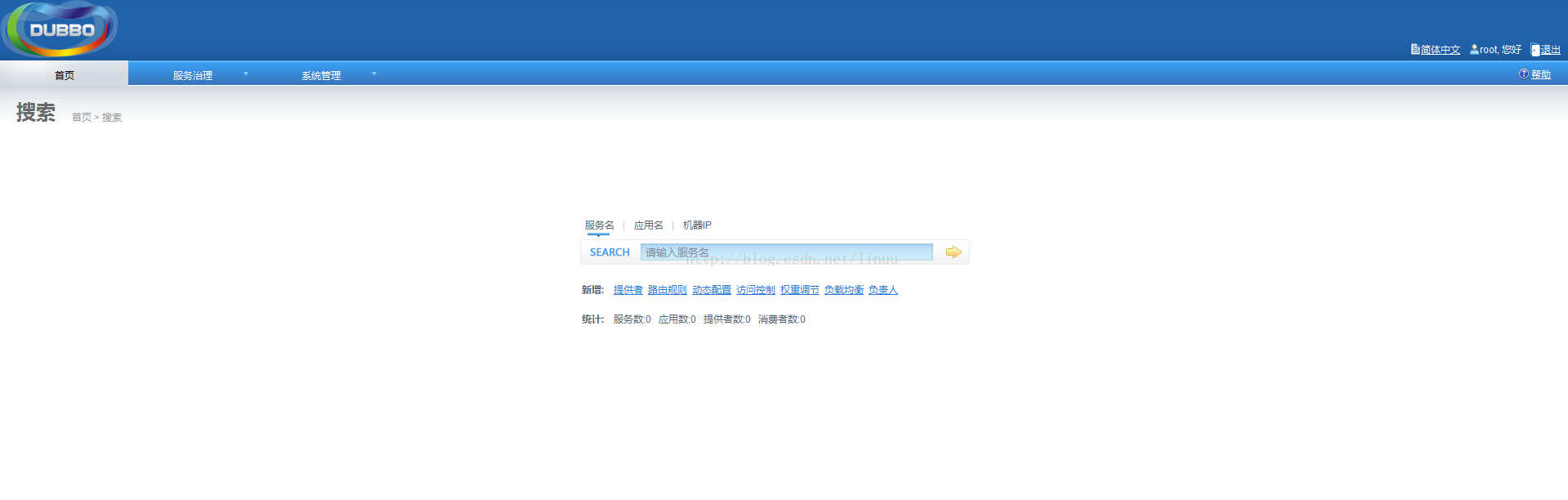Screen dimensions: 1568x500
Task: Click the 搜索 page heading
Action: coord(36,113)
